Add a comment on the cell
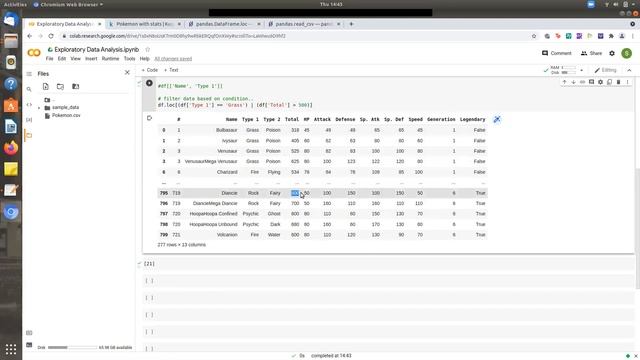The width and height of the screenshot is (640, 360). coord(591,82)
